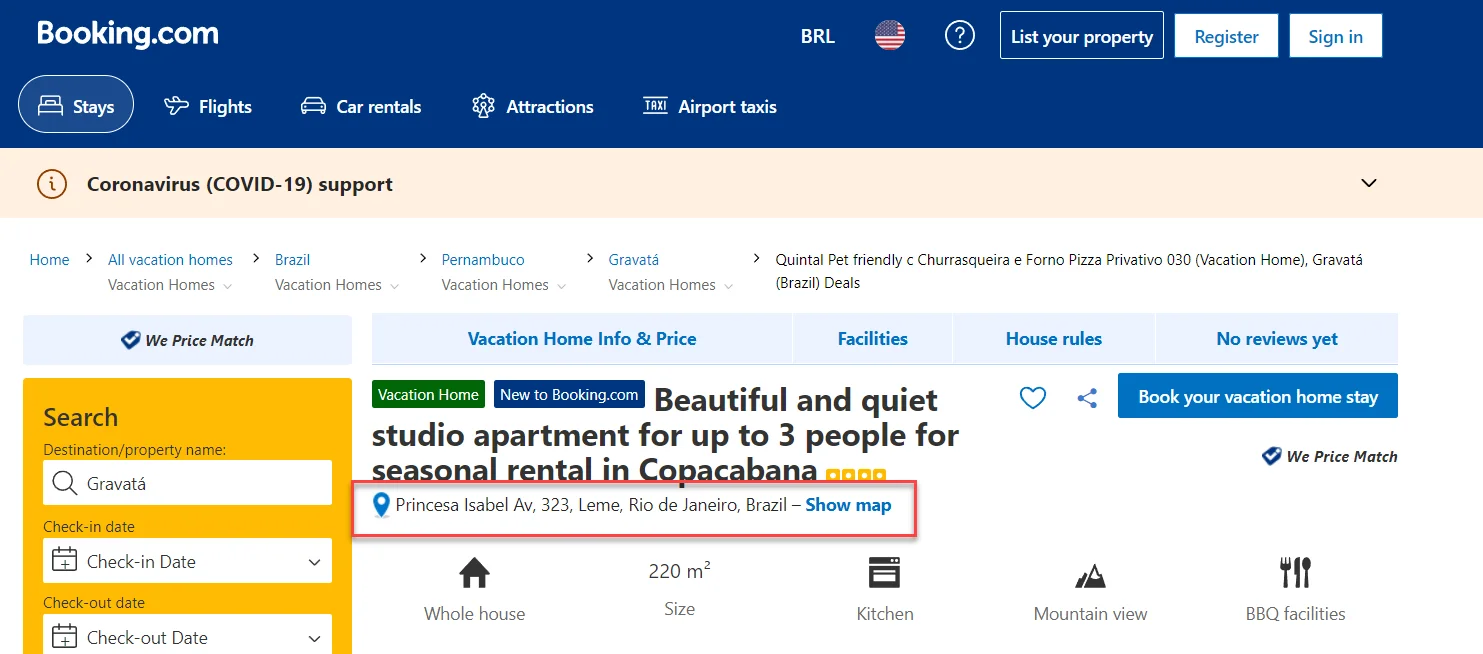Select the Airport taxis tab

coord(709,106)
